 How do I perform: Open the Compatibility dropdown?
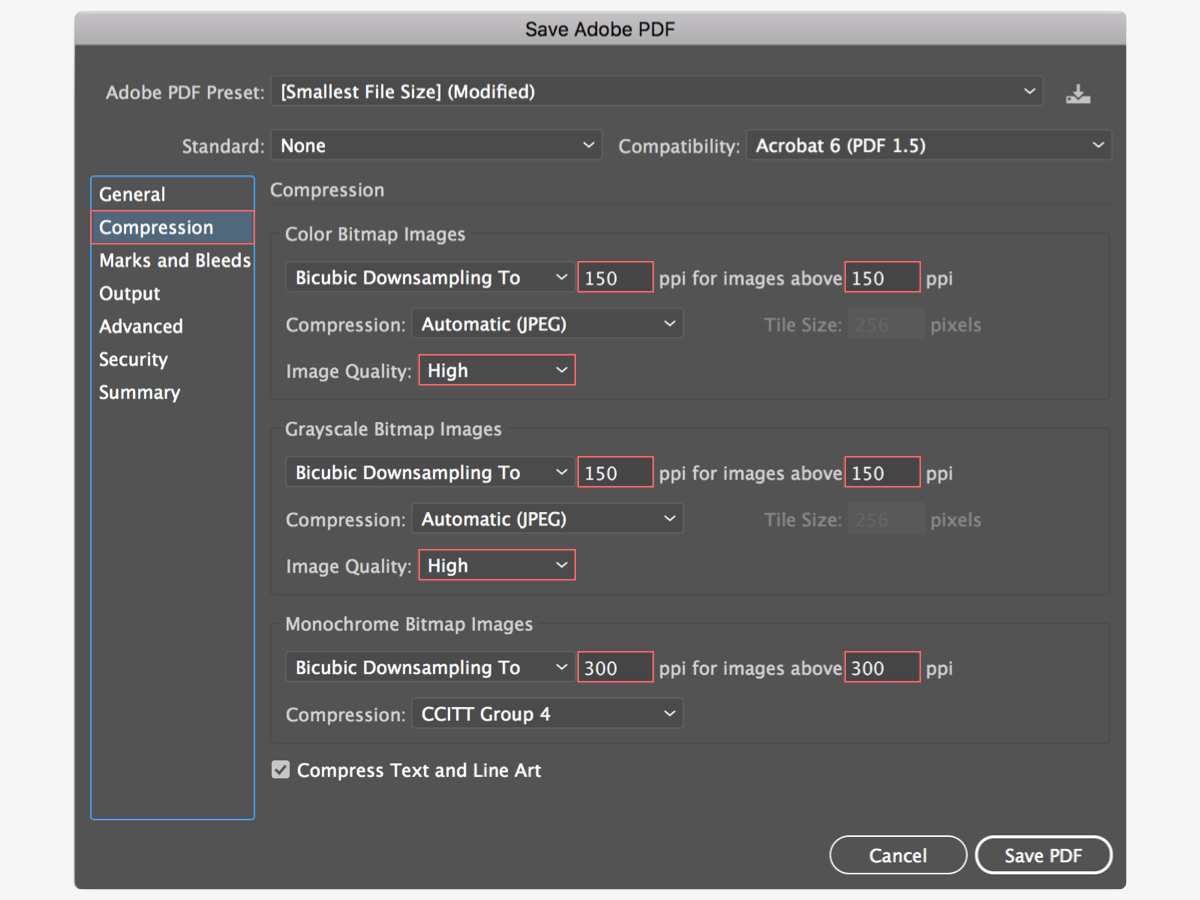928,145
